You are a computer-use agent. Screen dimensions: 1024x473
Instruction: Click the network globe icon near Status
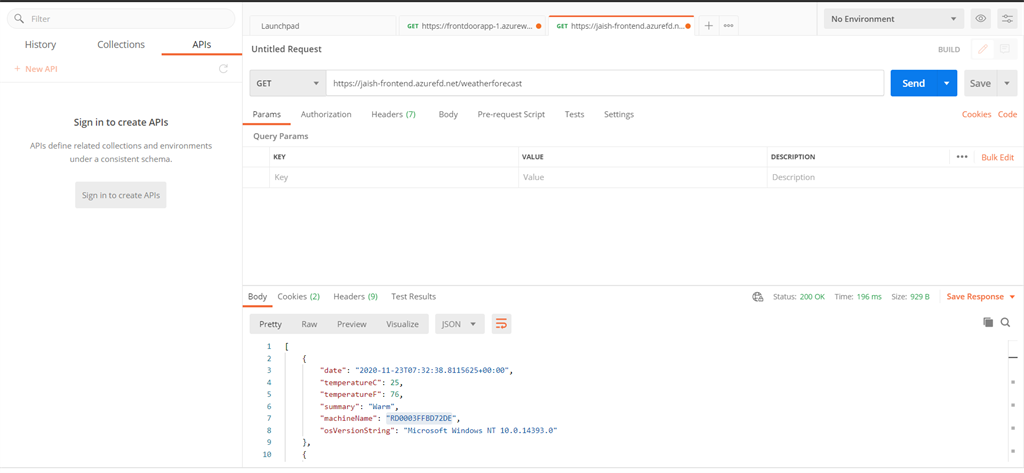[x=758, y=297]
